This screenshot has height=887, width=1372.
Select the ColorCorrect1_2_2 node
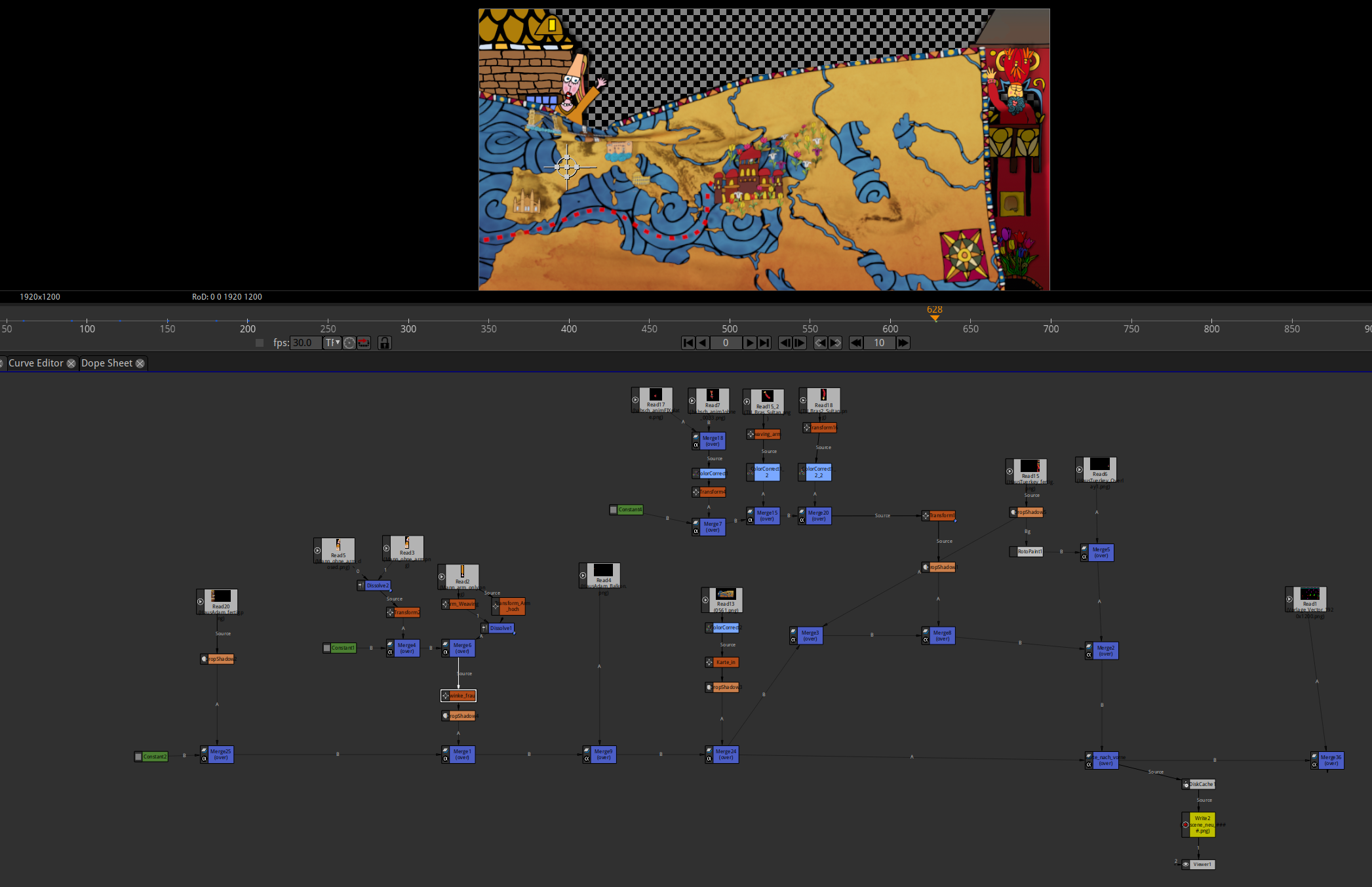tap(815, 472)
